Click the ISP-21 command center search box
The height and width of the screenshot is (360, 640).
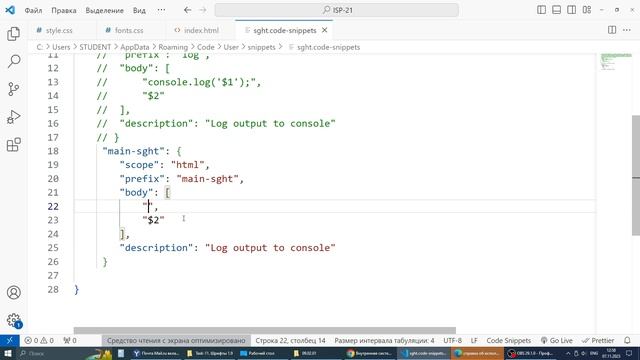[x=336, y=10]
